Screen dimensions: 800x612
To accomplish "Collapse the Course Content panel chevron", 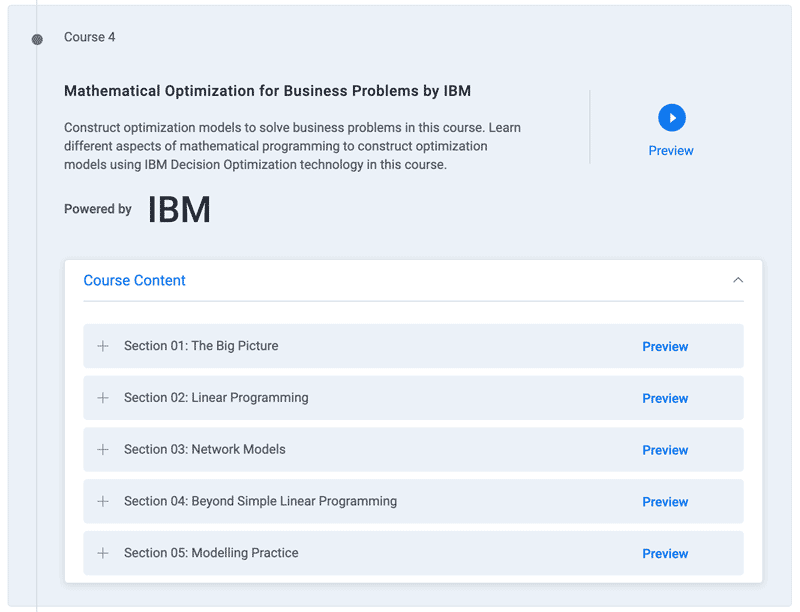I will [x=738, y=280].
